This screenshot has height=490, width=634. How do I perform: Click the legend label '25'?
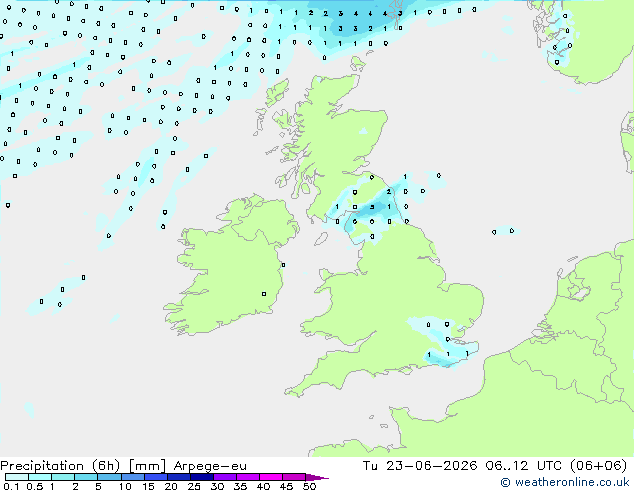(194, 486)
